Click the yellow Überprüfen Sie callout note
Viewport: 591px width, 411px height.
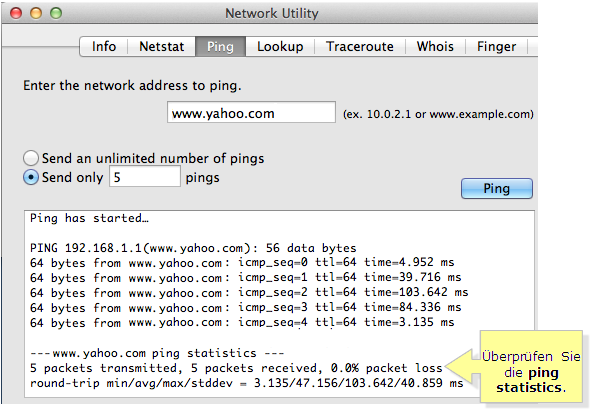pos(531,367)
